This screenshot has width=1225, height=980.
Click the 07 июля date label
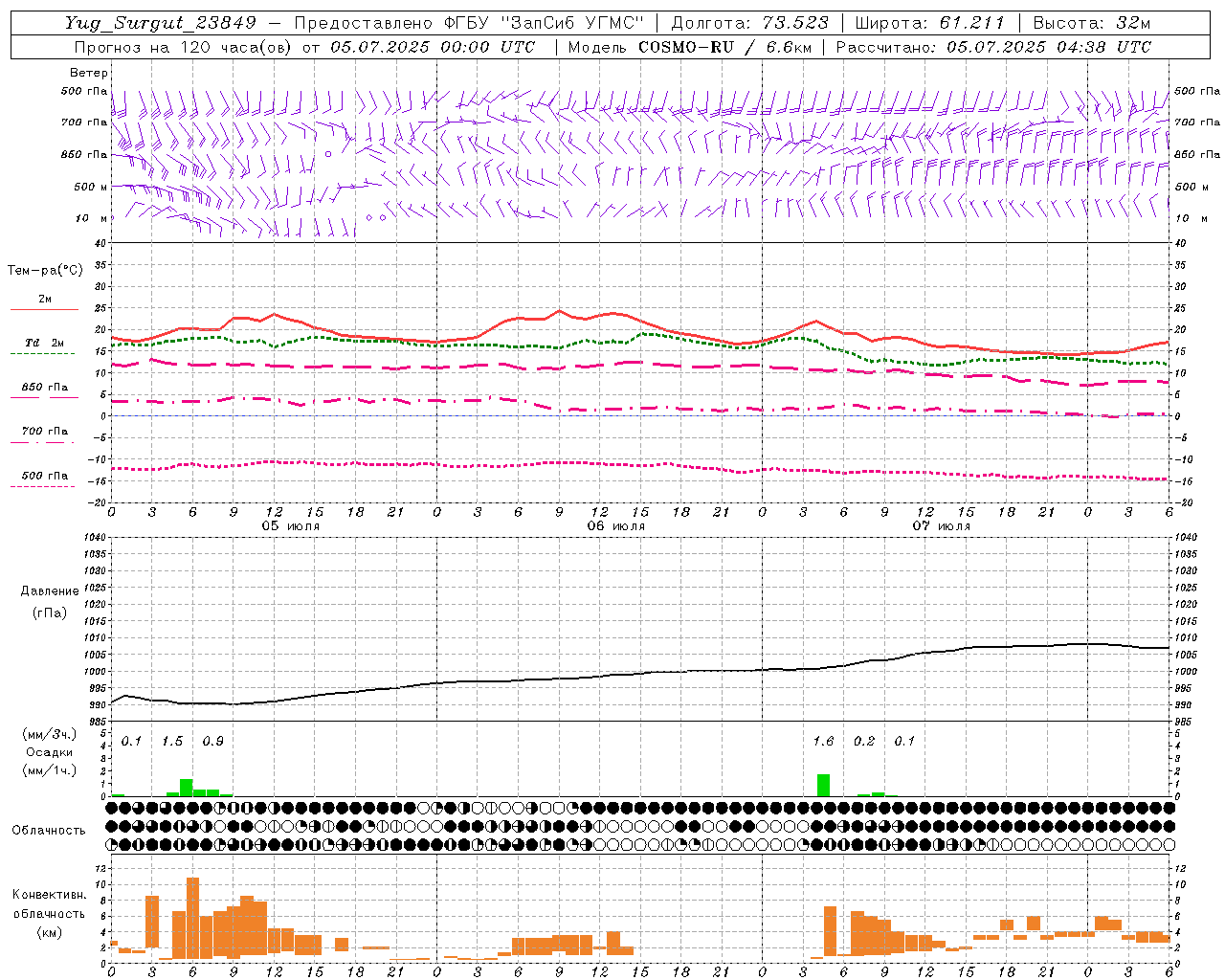(x=942, y=526)
